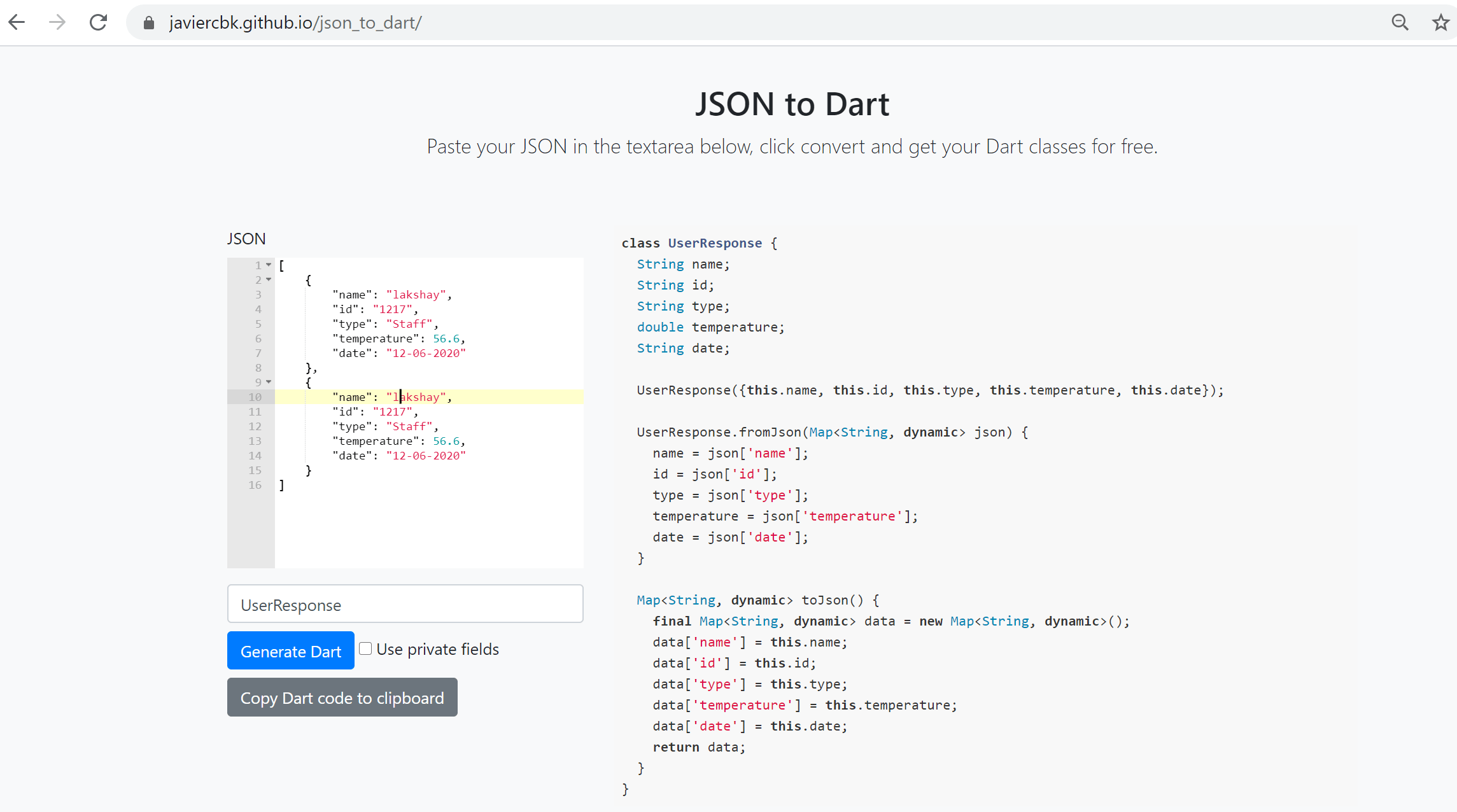Screen dimensions: 1457x812
Task: Enable Use private fields checkbox
Action: coord(365,648)
